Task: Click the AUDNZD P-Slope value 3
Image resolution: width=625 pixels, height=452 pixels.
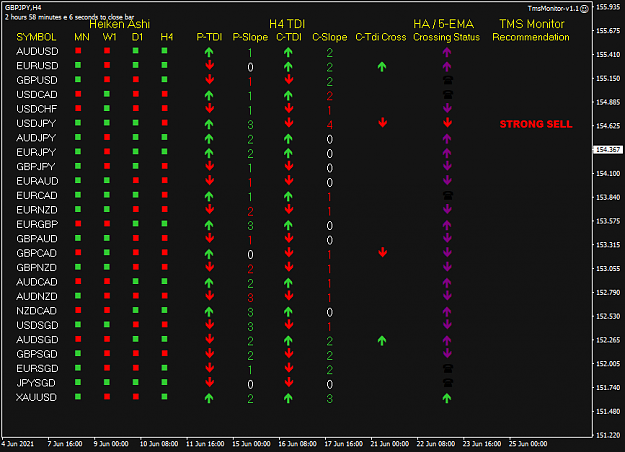Action: (x=250, y=298)
